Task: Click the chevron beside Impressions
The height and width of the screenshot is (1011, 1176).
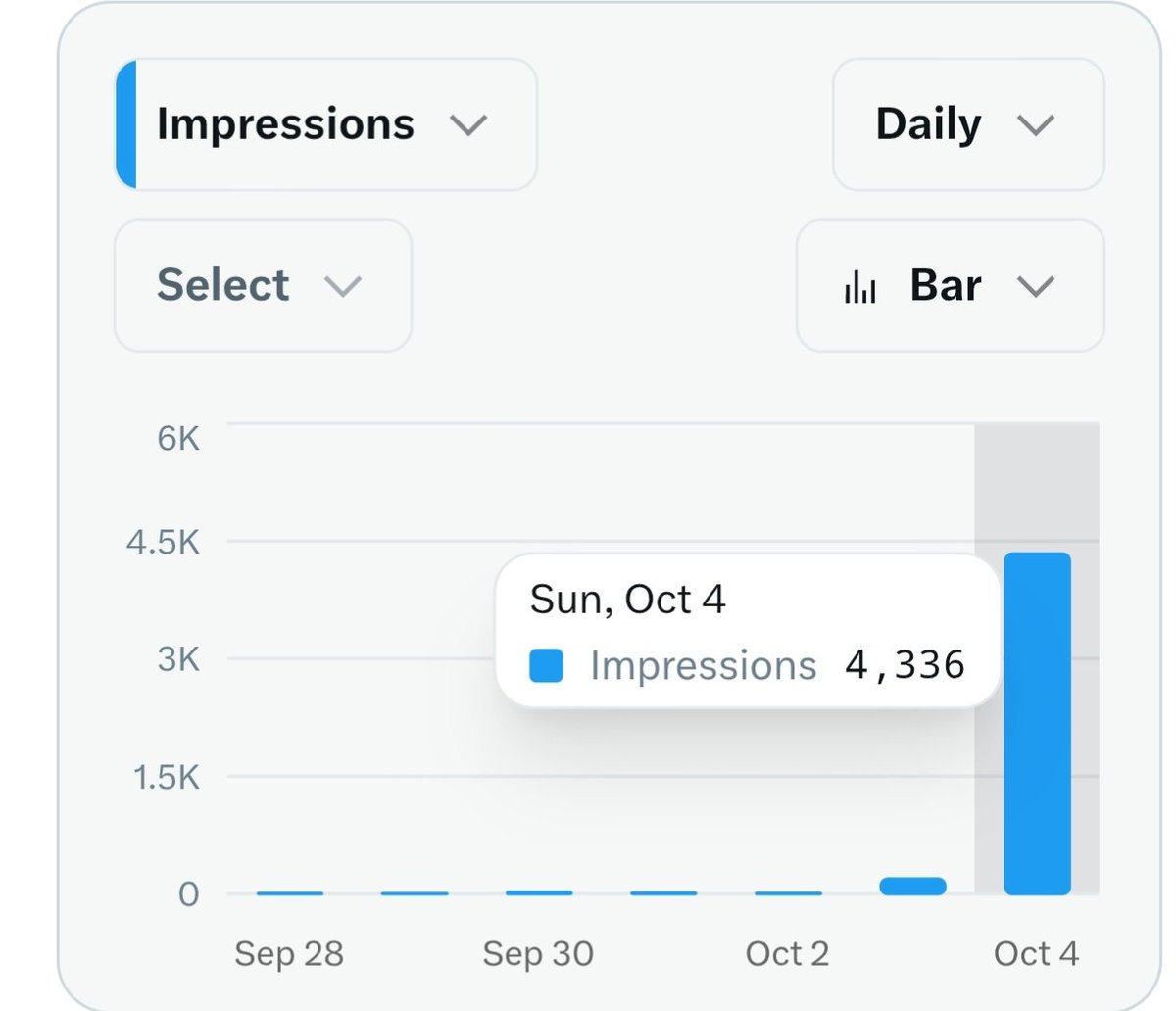Action: pyautogui.click(x=467, y=125)
